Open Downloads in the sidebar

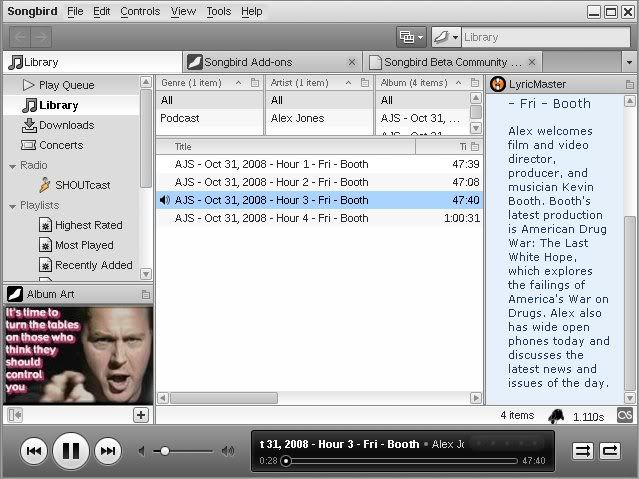[x=71, y=125]
